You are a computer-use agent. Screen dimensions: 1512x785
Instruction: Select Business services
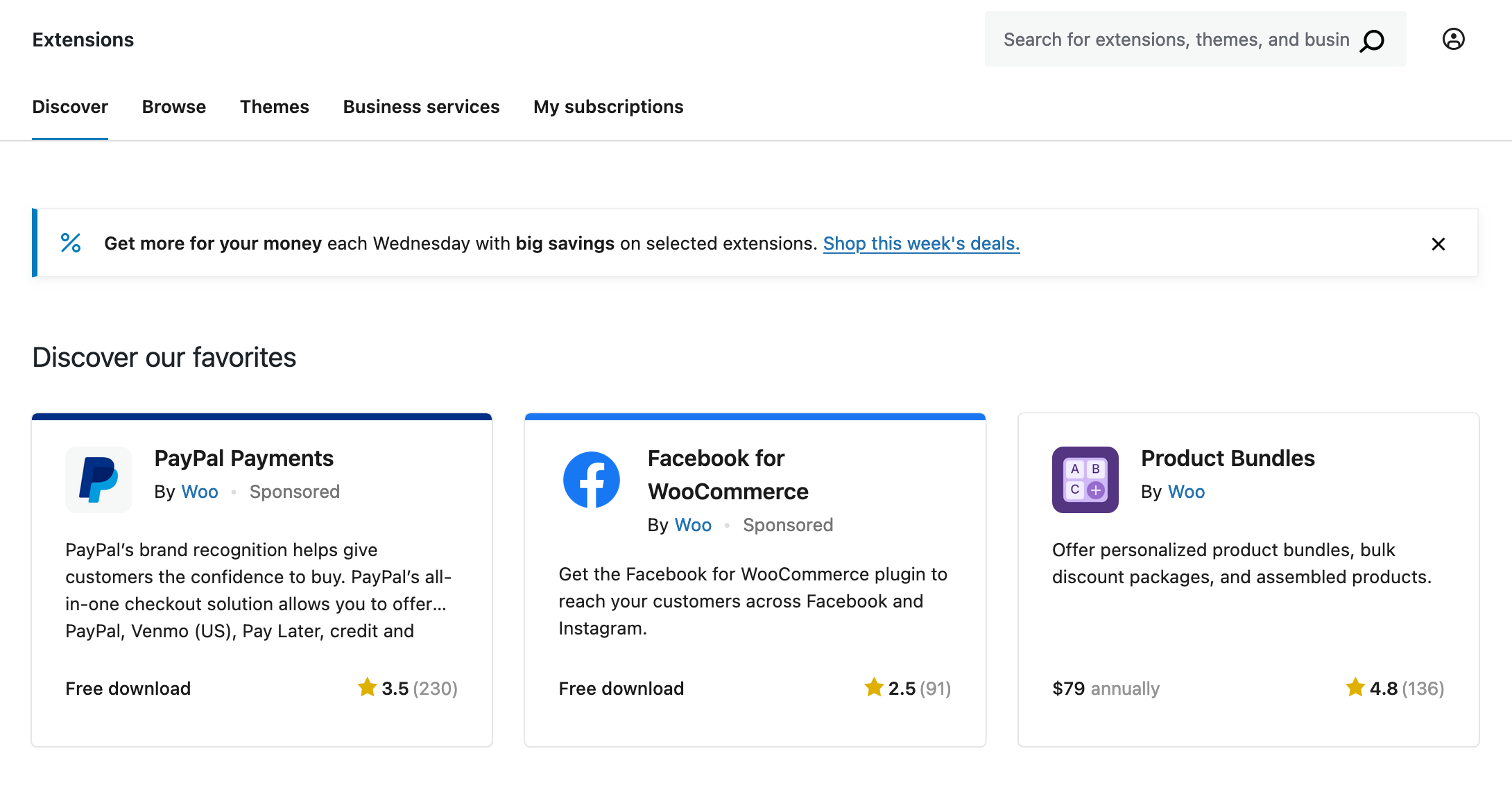(x=420, y=106)
